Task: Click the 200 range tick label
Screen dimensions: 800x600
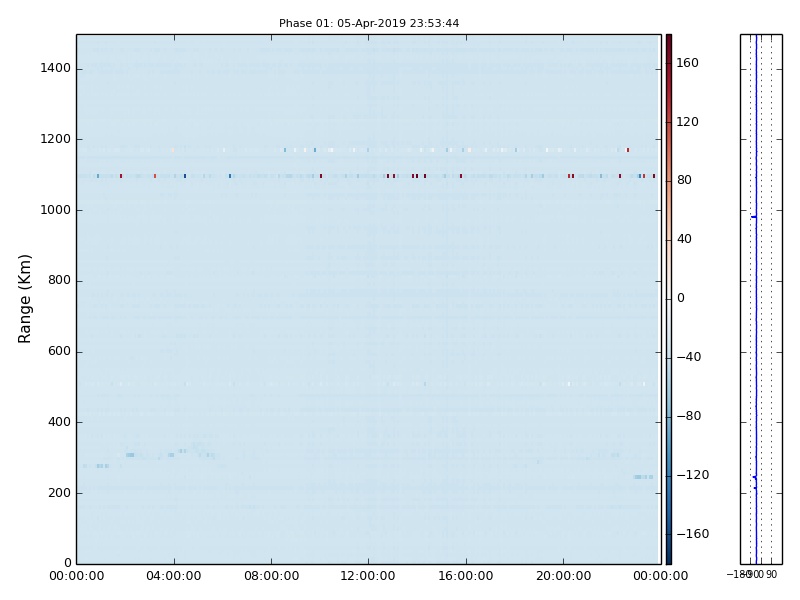Action: [59, 493]
